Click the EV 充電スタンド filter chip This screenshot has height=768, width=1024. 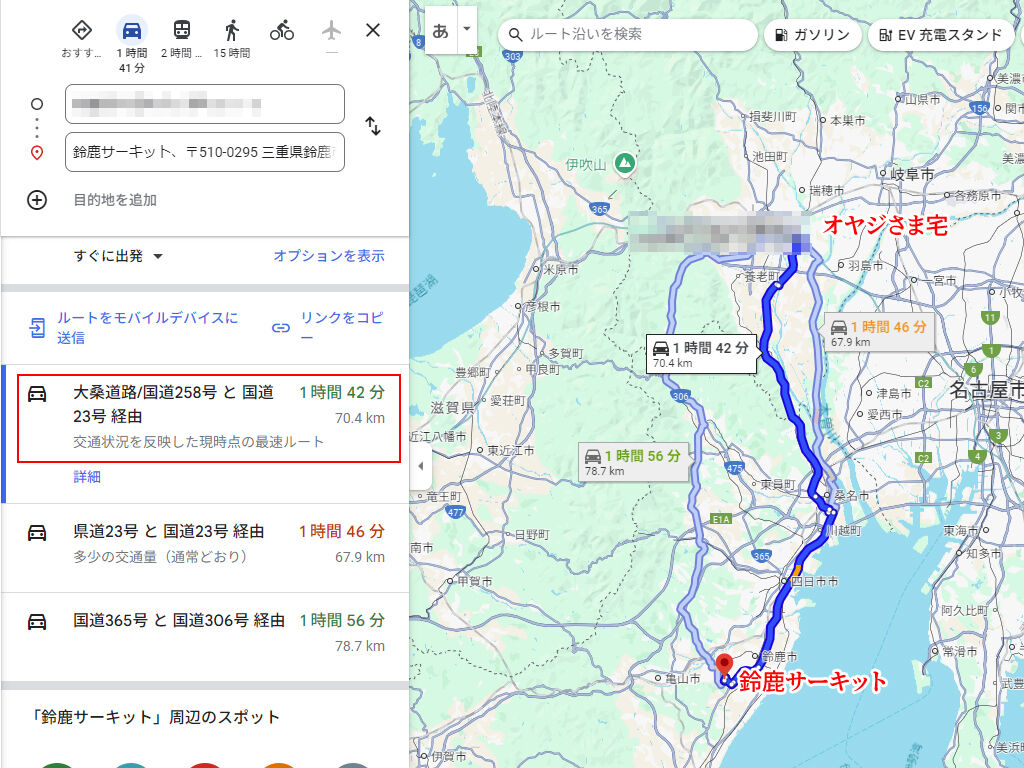(940, 35)
